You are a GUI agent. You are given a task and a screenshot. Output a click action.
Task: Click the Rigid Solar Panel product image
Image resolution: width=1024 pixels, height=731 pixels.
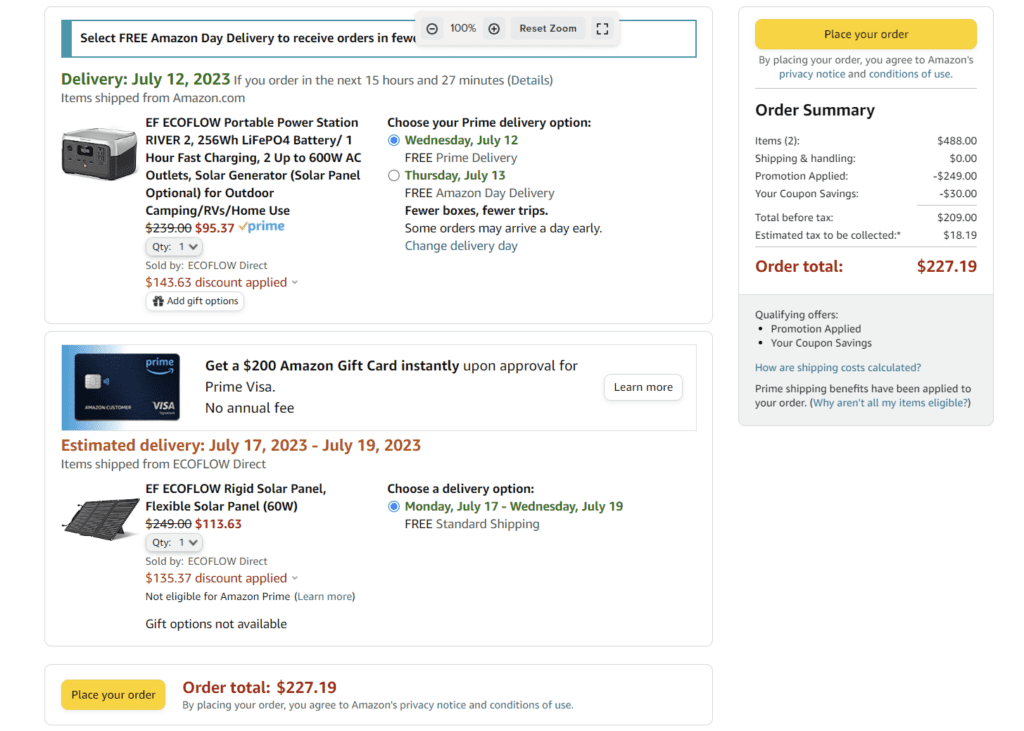click(101, 519)
